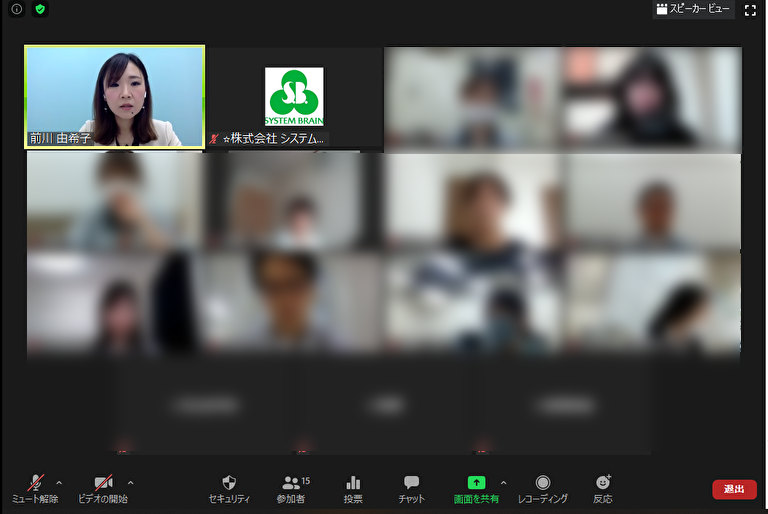Click the SYSTEM BRAIN logo tile
768x514 pixels.
tap(294, 96)
